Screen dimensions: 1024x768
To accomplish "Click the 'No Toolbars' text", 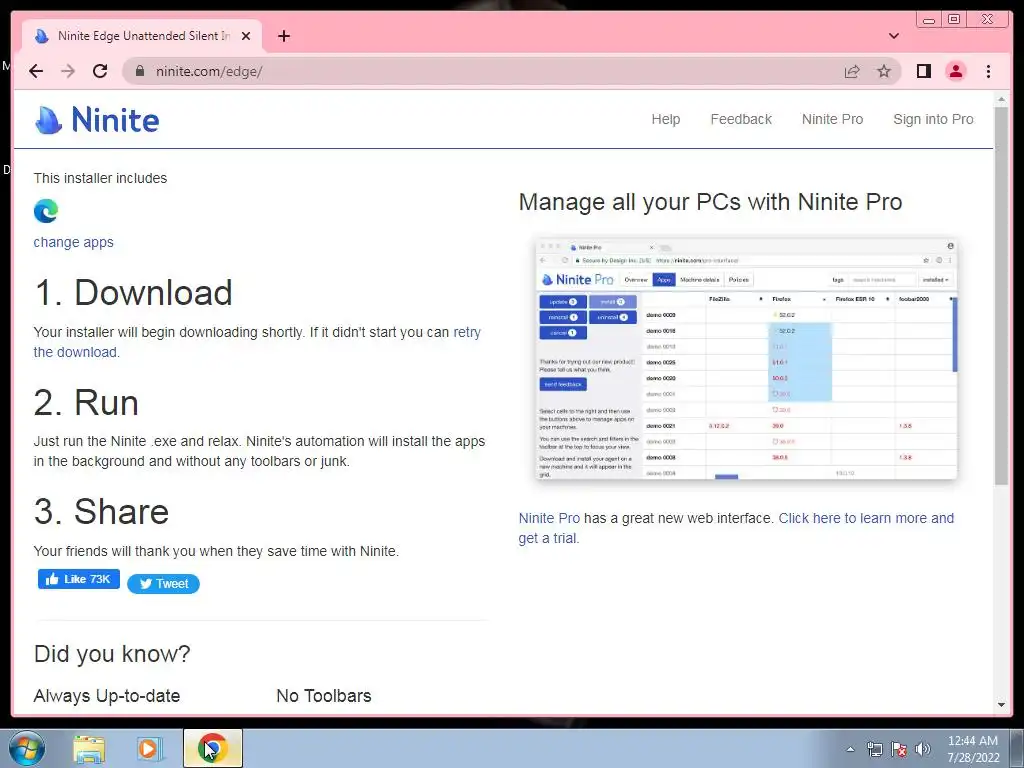I will (323, 696).
